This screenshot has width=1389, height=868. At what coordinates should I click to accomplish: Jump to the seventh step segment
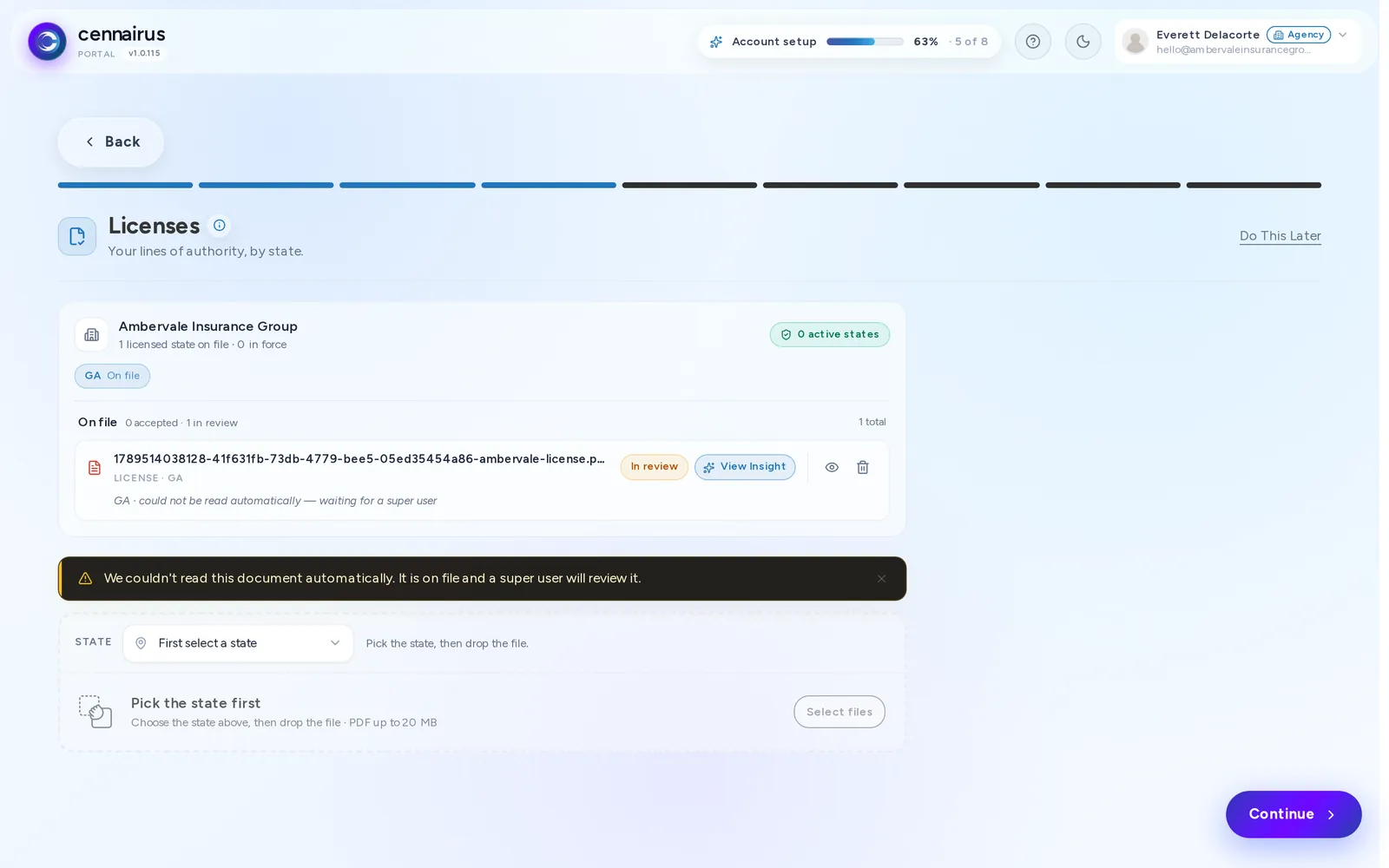tap(971, 185)
